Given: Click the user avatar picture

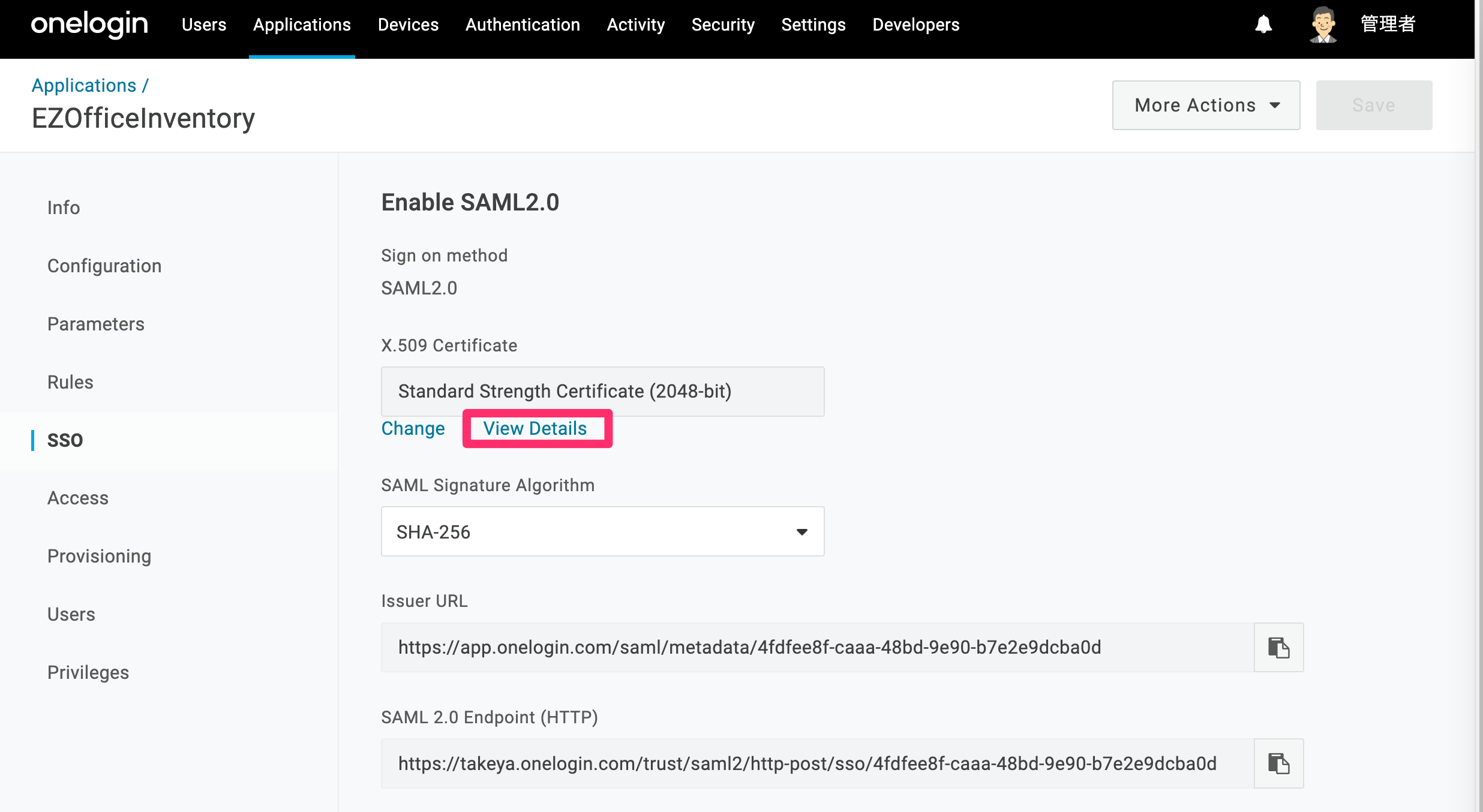Looking at the screenshot, I should point(1323,25).
